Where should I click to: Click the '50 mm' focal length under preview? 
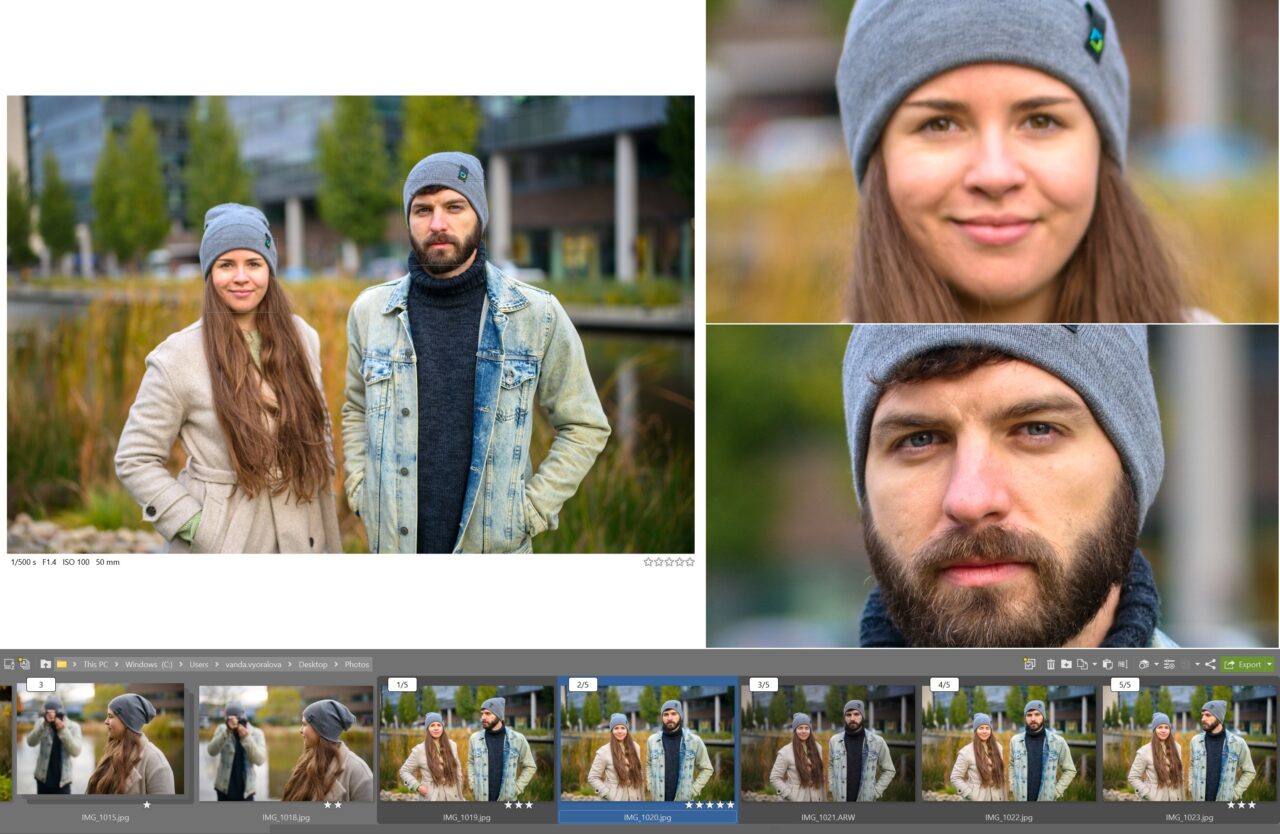click(107, 562)
